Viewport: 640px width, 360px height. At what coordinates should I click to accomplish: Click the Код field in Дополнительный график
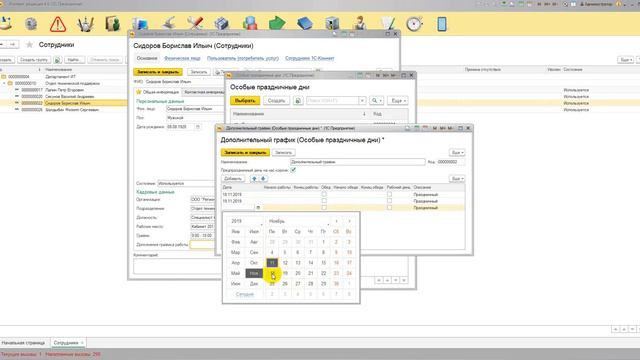[451, 162]
